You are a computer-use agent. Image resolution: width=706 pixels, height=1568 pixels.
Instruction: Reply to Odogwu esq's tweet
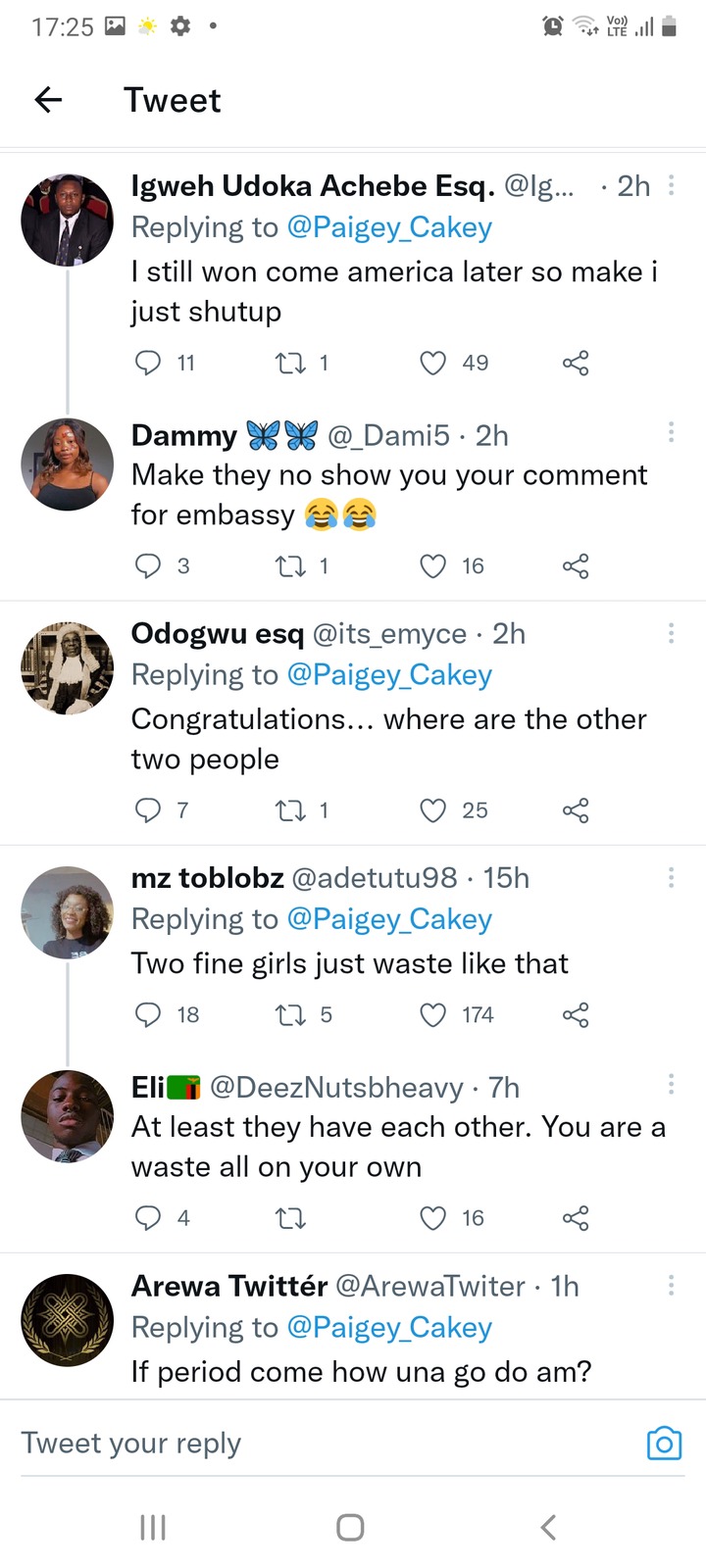point(147,810)
